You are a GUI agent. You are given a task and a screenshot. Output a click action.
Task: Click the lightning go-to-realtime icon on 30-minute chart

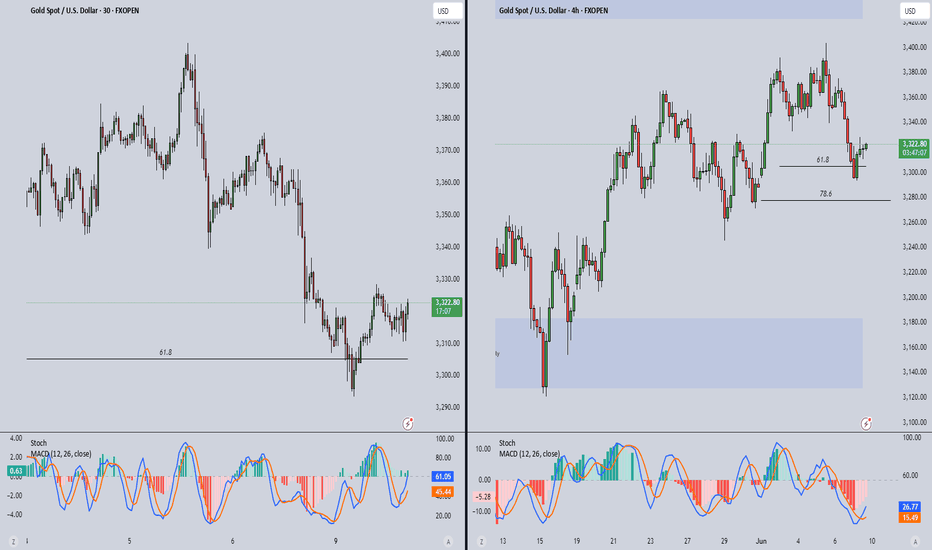point(408,423)
